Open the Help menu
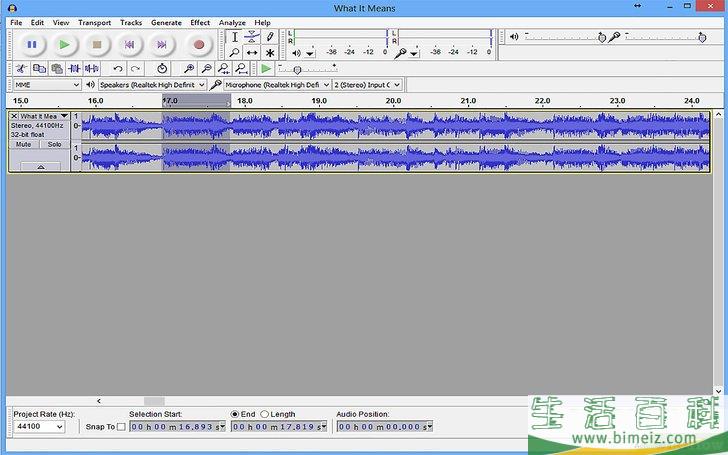728x455 pixels. click(262, 22)
